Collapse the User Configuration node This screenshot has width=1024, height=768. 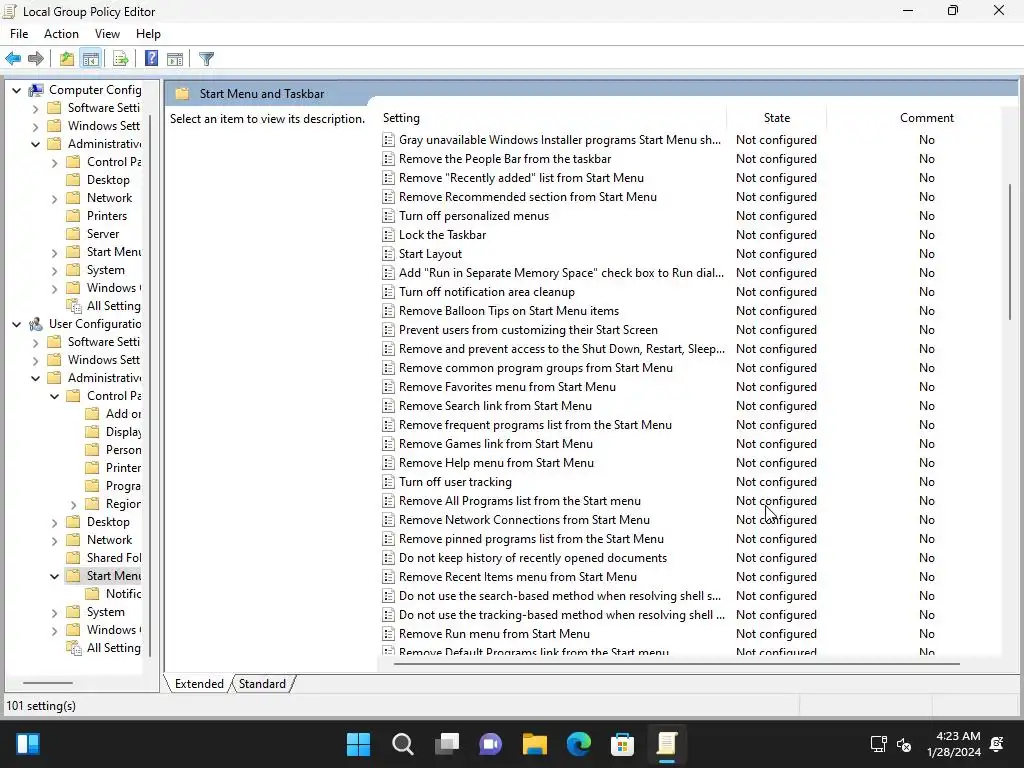pyautogui.click(x=16, y=324)
